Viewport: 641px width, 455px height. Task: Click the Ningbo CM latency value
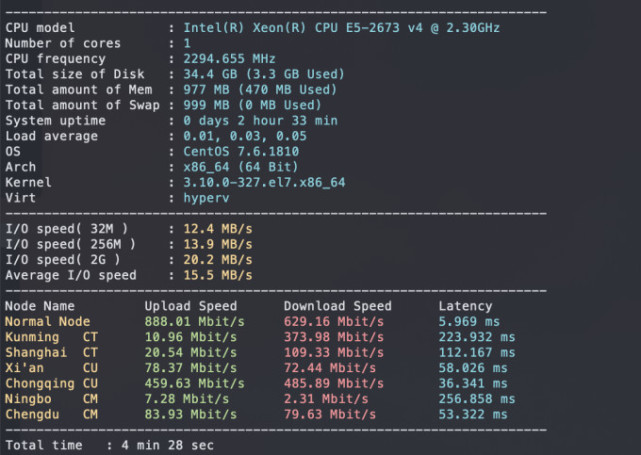[x=476, y=398]
